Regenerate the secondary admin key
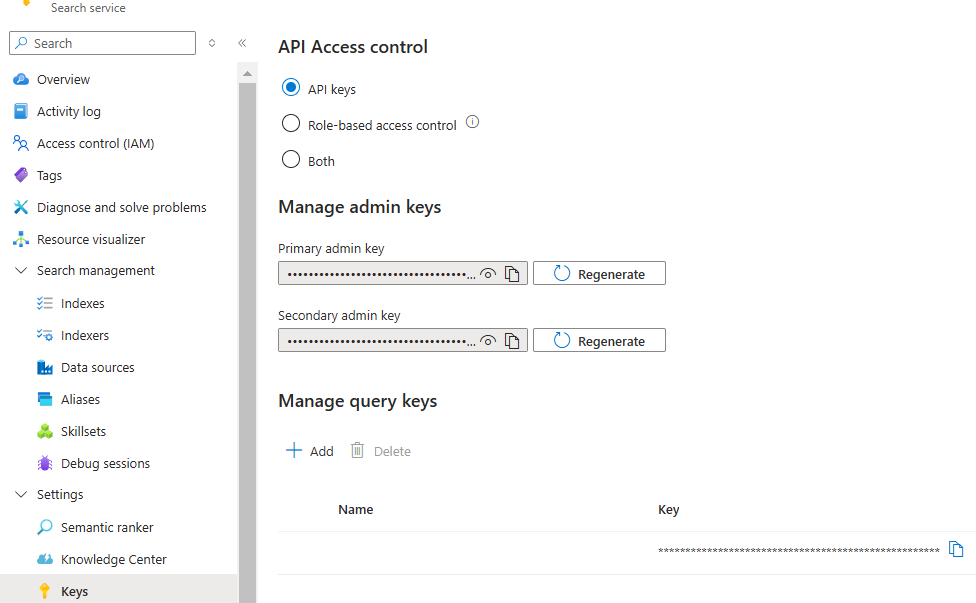The height and width of the screenshot is (603, 976). [x=599, y=340]
